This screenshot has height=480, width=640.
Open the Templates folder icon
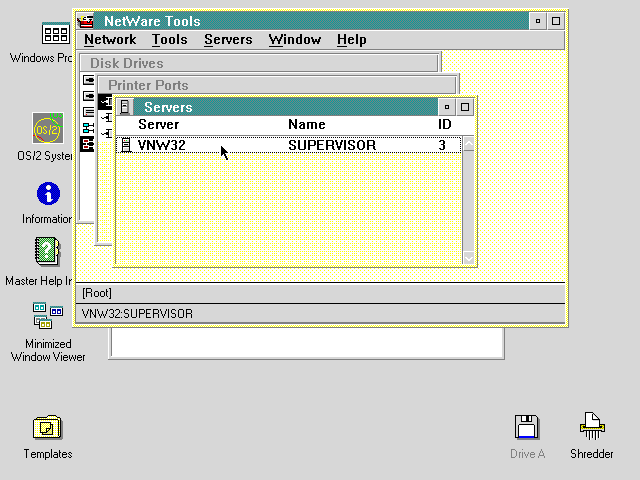click(x=47, y=427)
